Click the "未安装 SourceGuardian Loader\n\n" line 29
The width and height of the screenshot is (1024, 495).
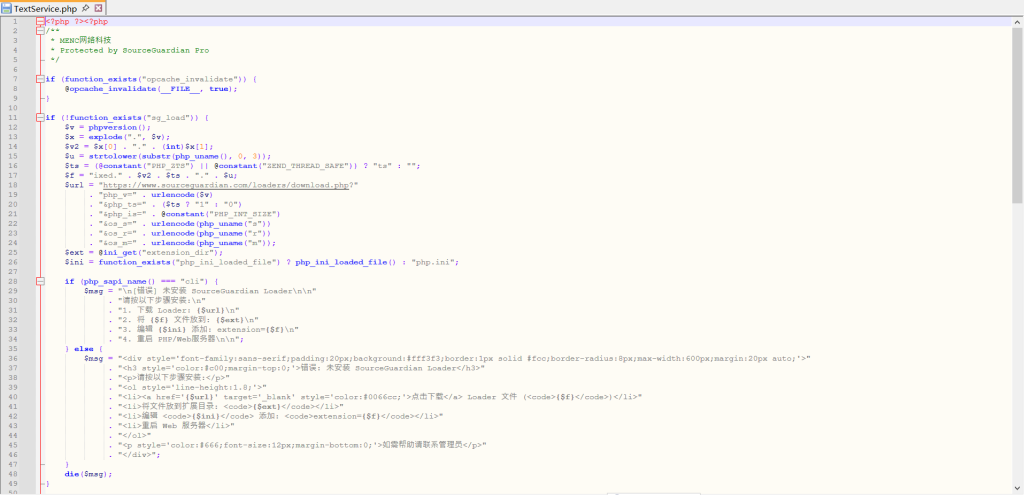click(200, 291)
